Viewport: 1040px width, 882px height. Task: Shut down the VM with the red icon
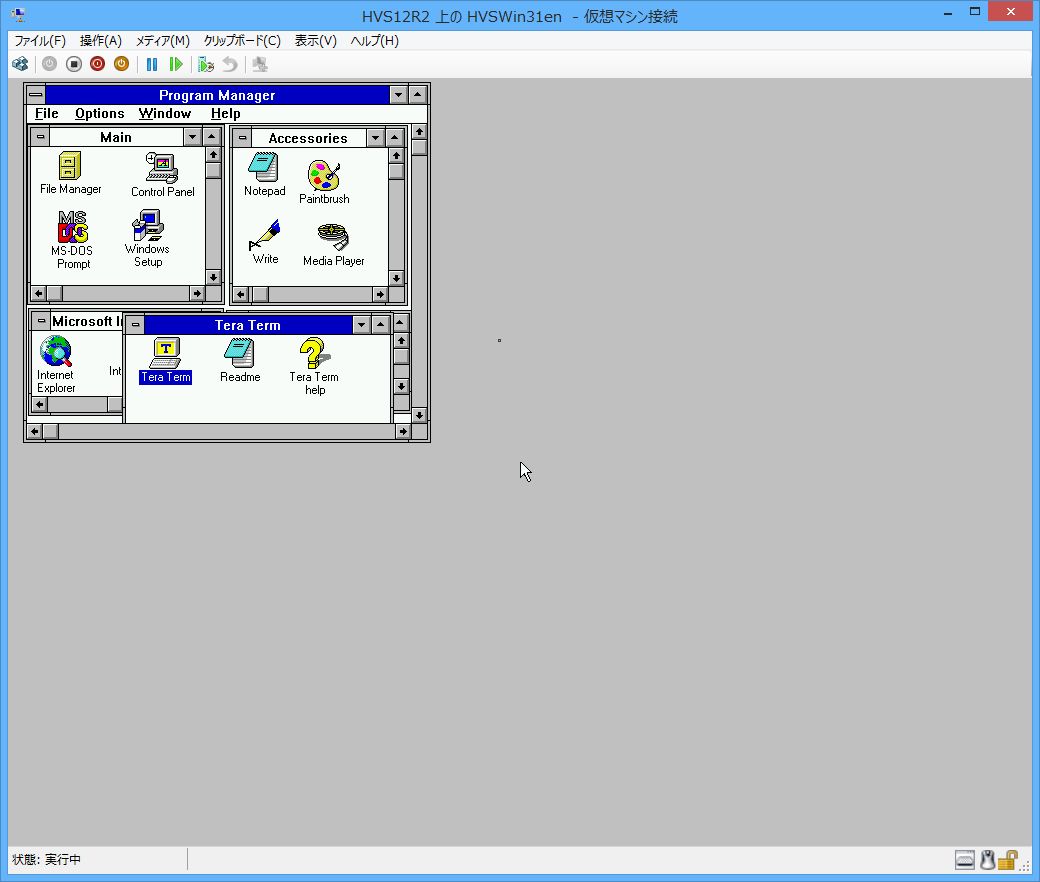coord(98,64)
